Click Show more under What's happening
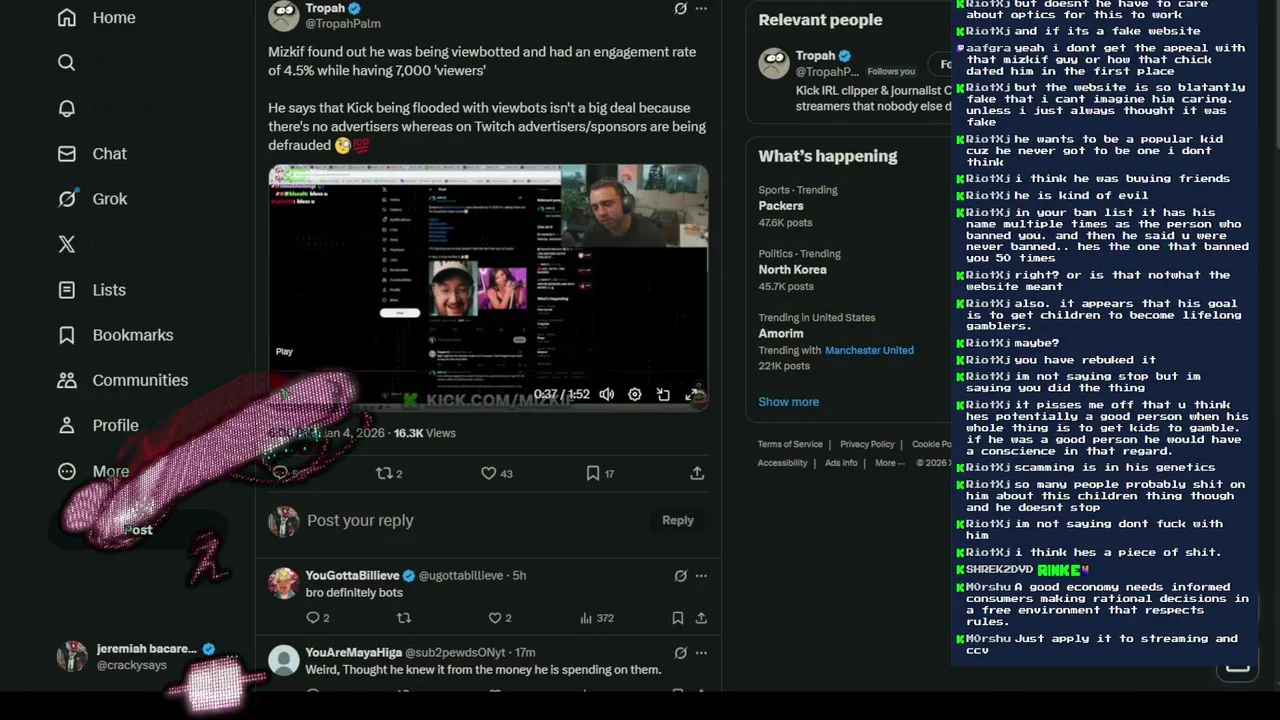 [788, 402]
